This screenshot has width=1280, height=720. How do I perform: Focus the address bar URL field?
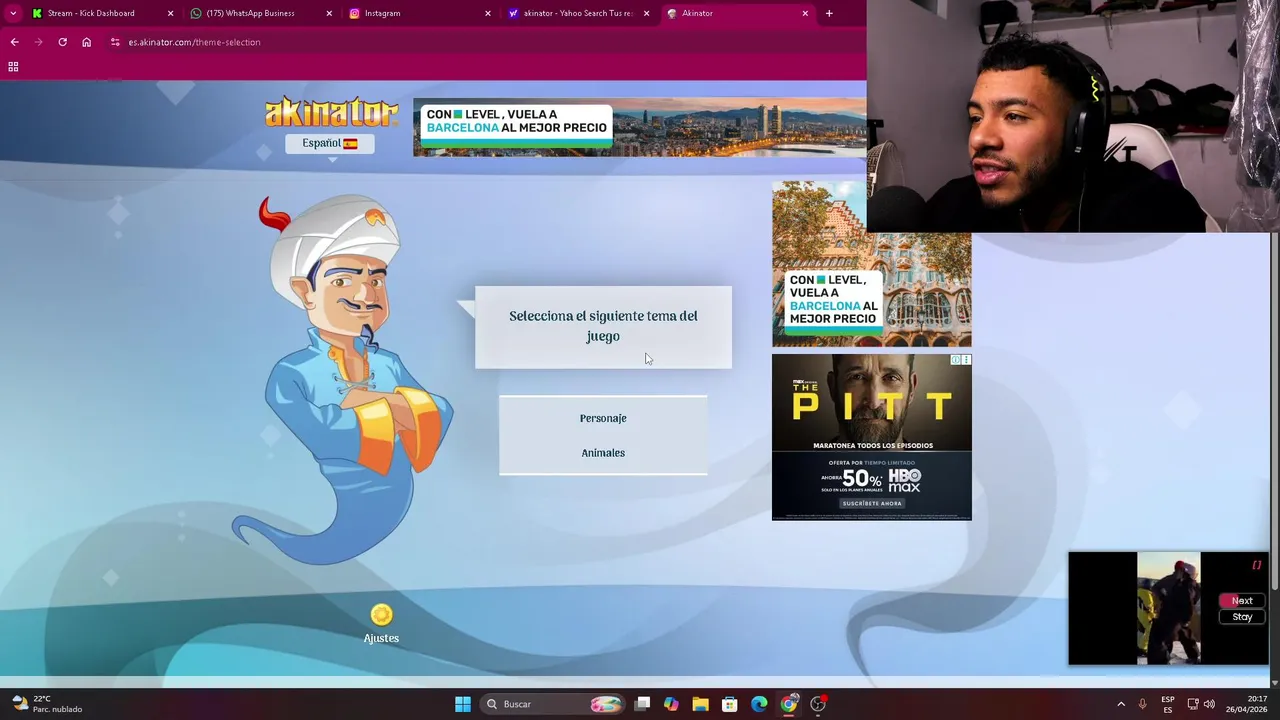(x=194, y=42)
